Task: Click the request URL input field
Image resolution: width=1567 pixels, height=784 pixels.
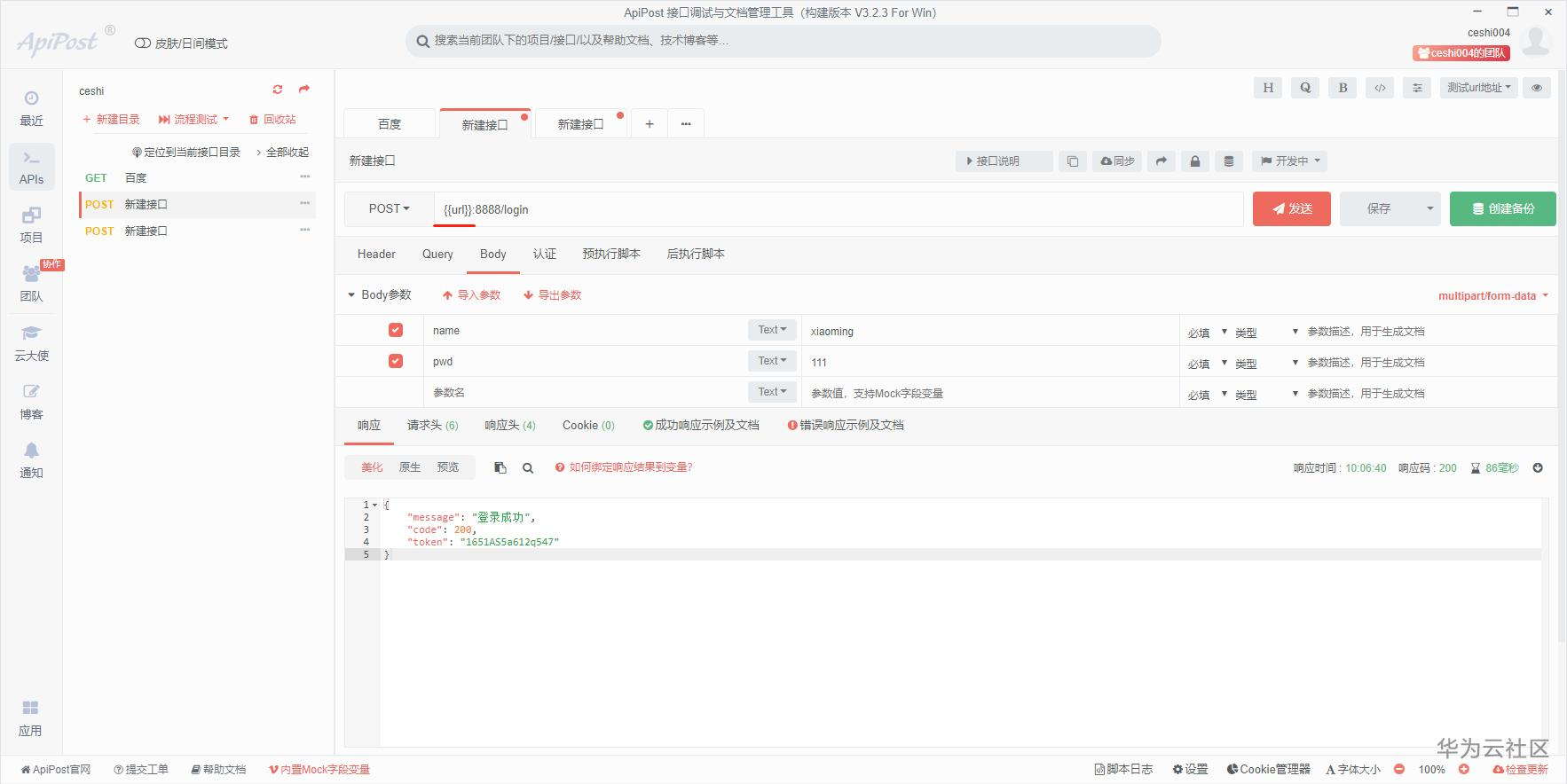Action: pos(839,209)
